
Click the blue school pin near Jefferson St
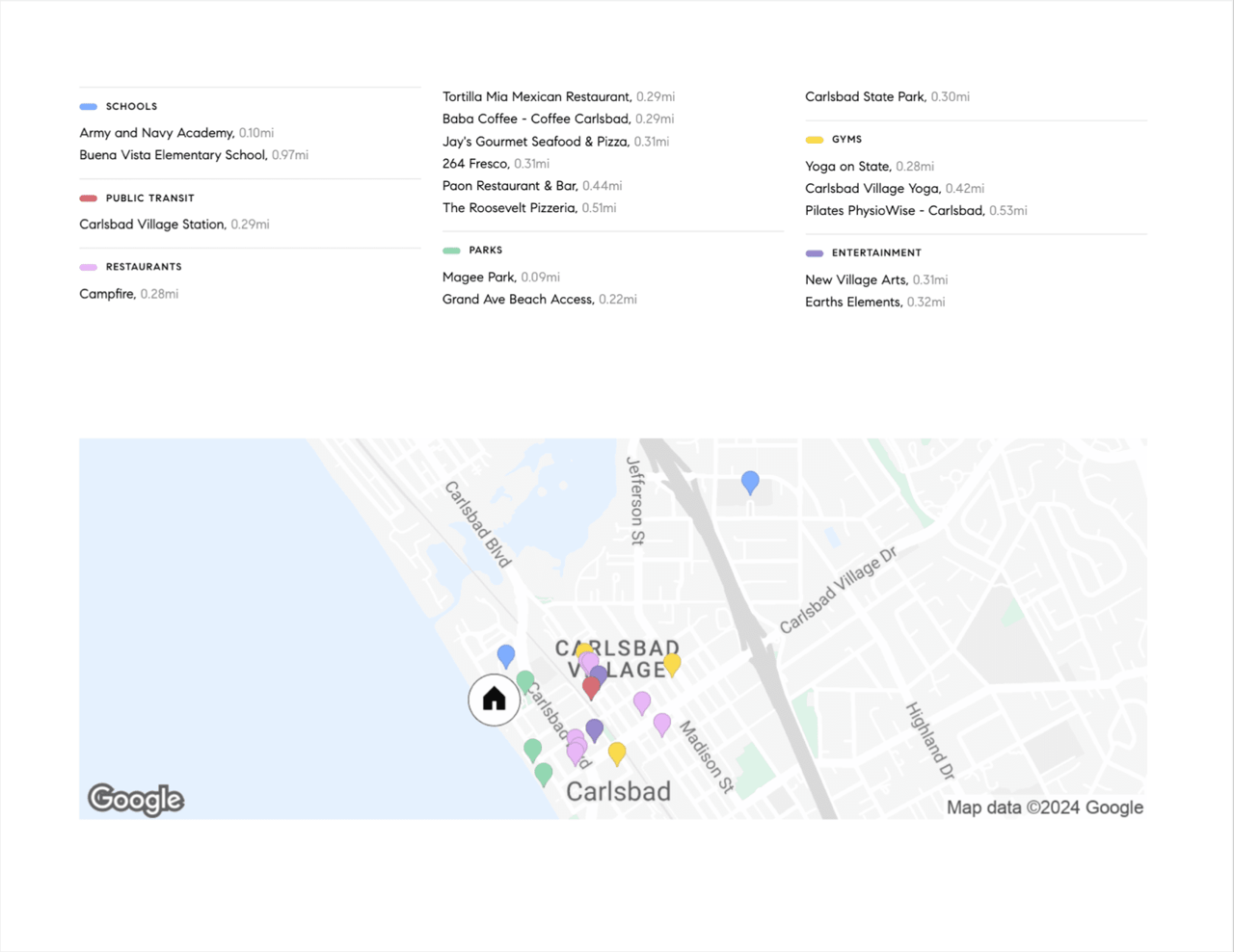pyautogui.click(x=750, y=483)
